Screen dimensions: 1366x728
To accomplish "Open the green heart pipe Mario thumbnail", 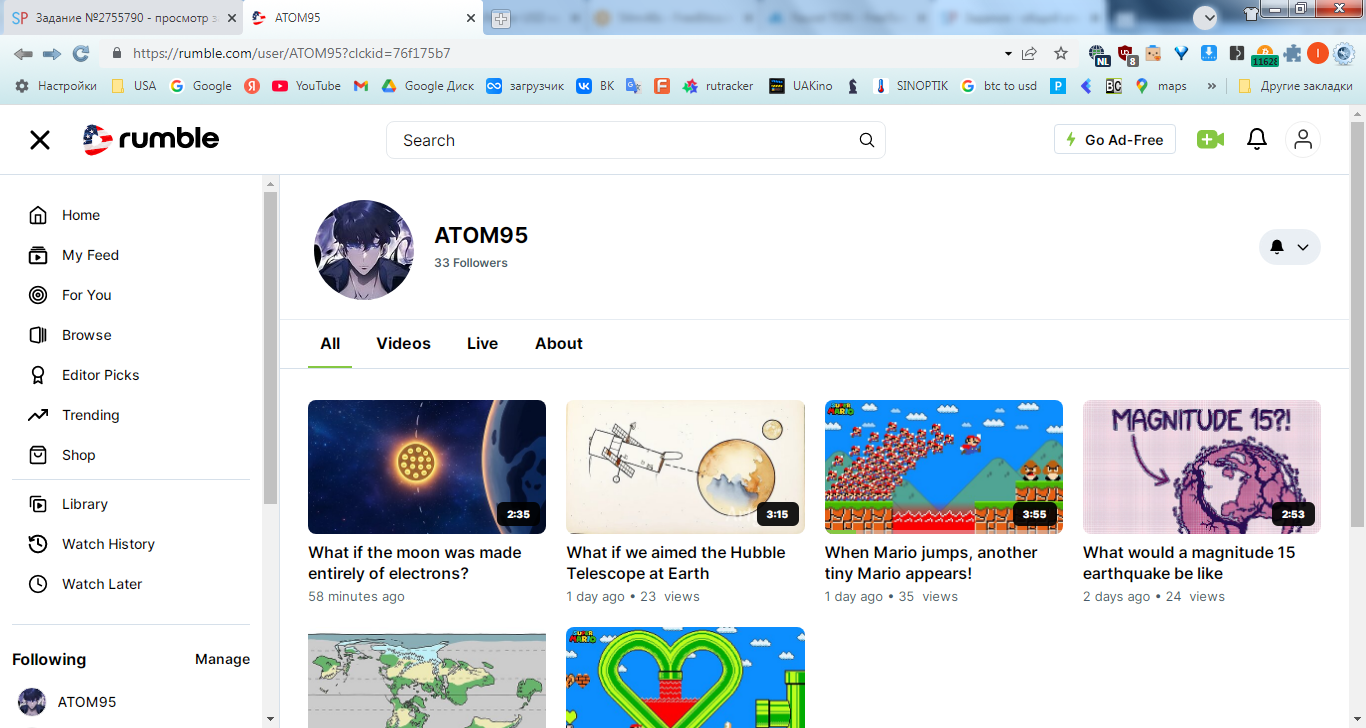I will (x=685, y=677).
